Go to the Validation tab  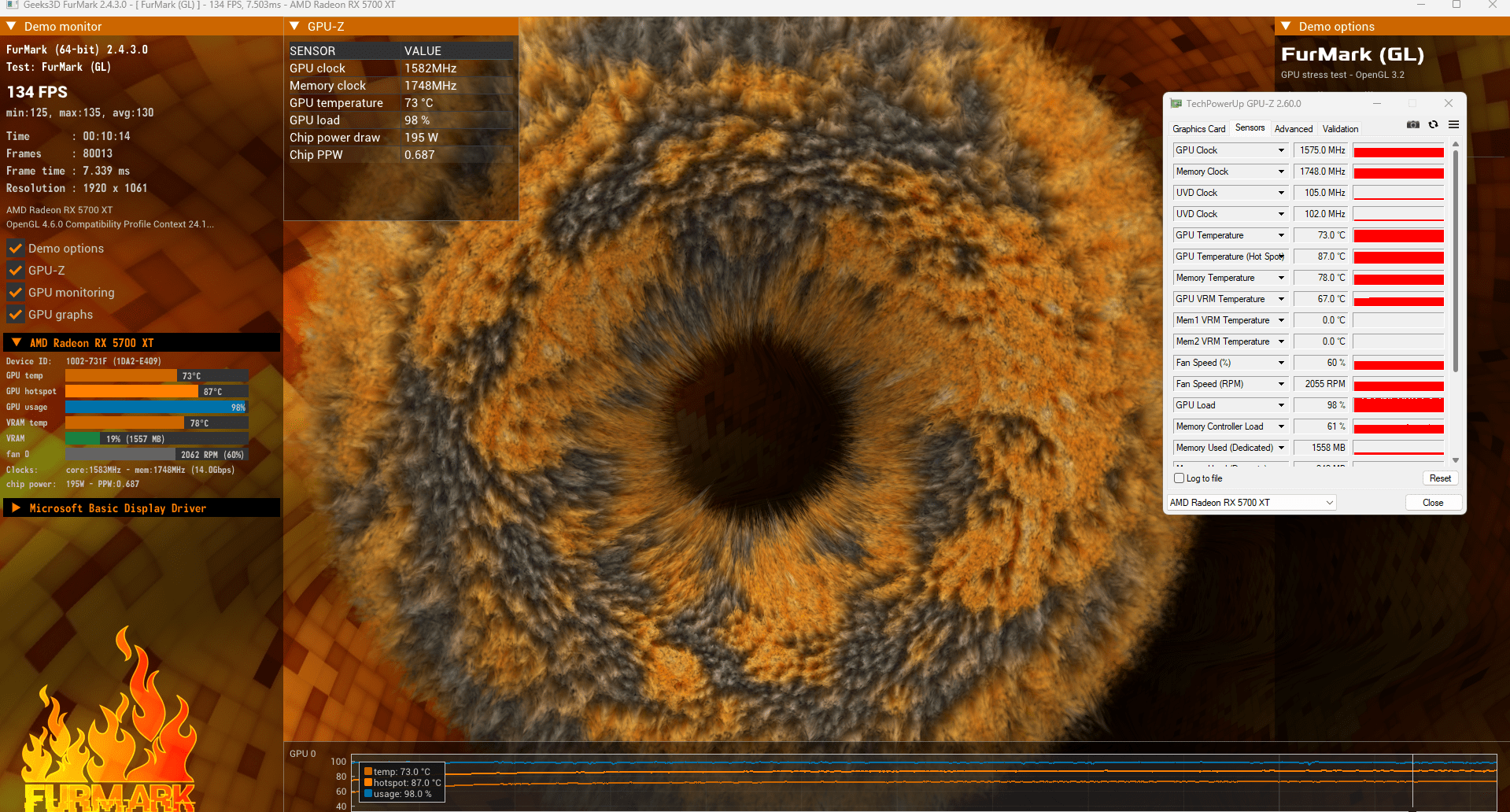click(1340, 129)
